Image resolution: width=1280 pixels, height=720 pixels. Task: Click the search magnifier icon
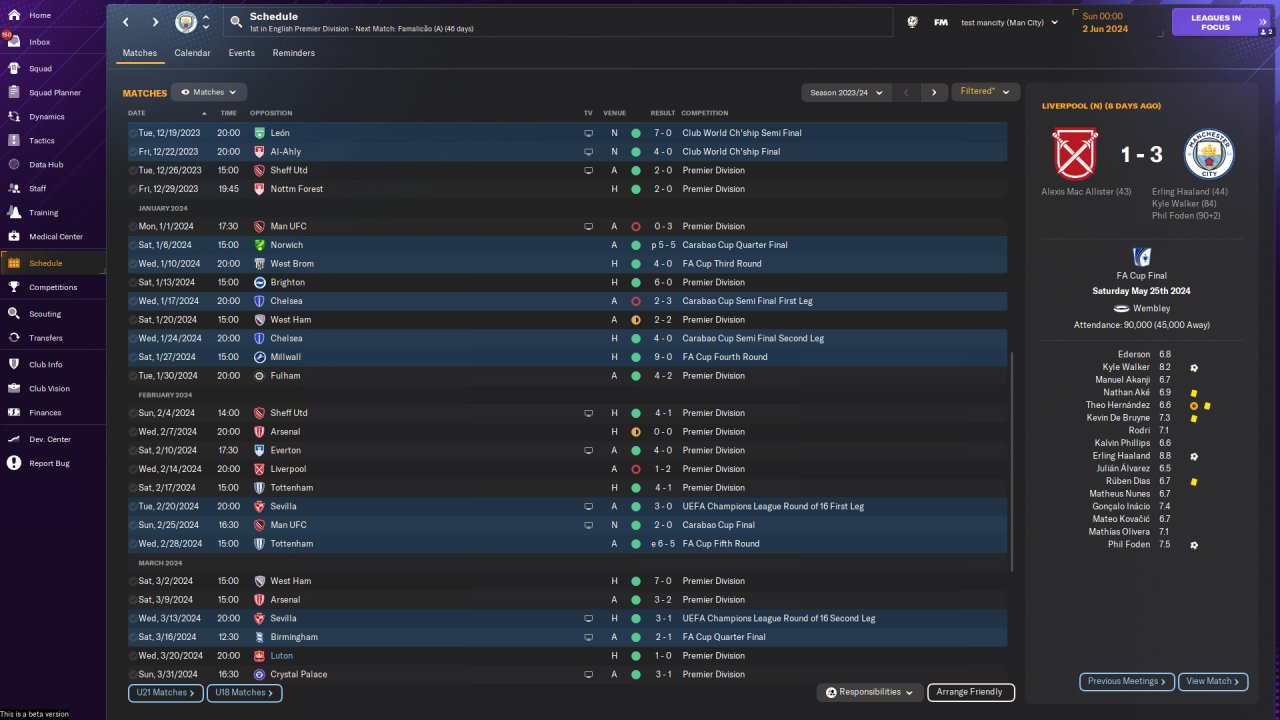click(235, 21)
